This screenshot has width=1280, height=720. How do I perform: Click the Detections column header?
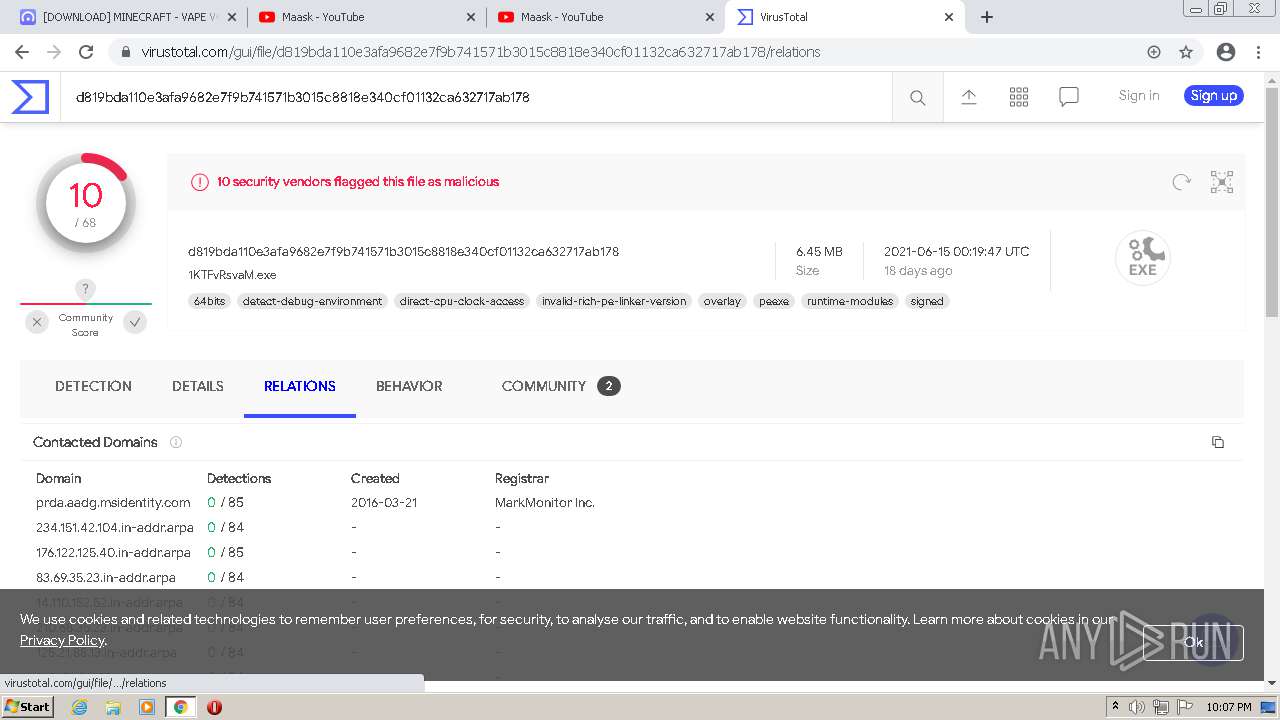(x=239, y=478)
